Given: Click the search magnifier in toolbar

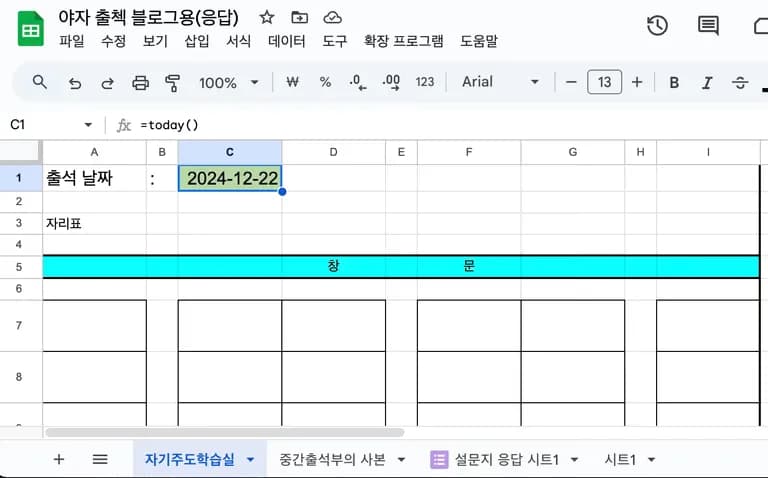Looking at the screenshot, I should 40,82.
